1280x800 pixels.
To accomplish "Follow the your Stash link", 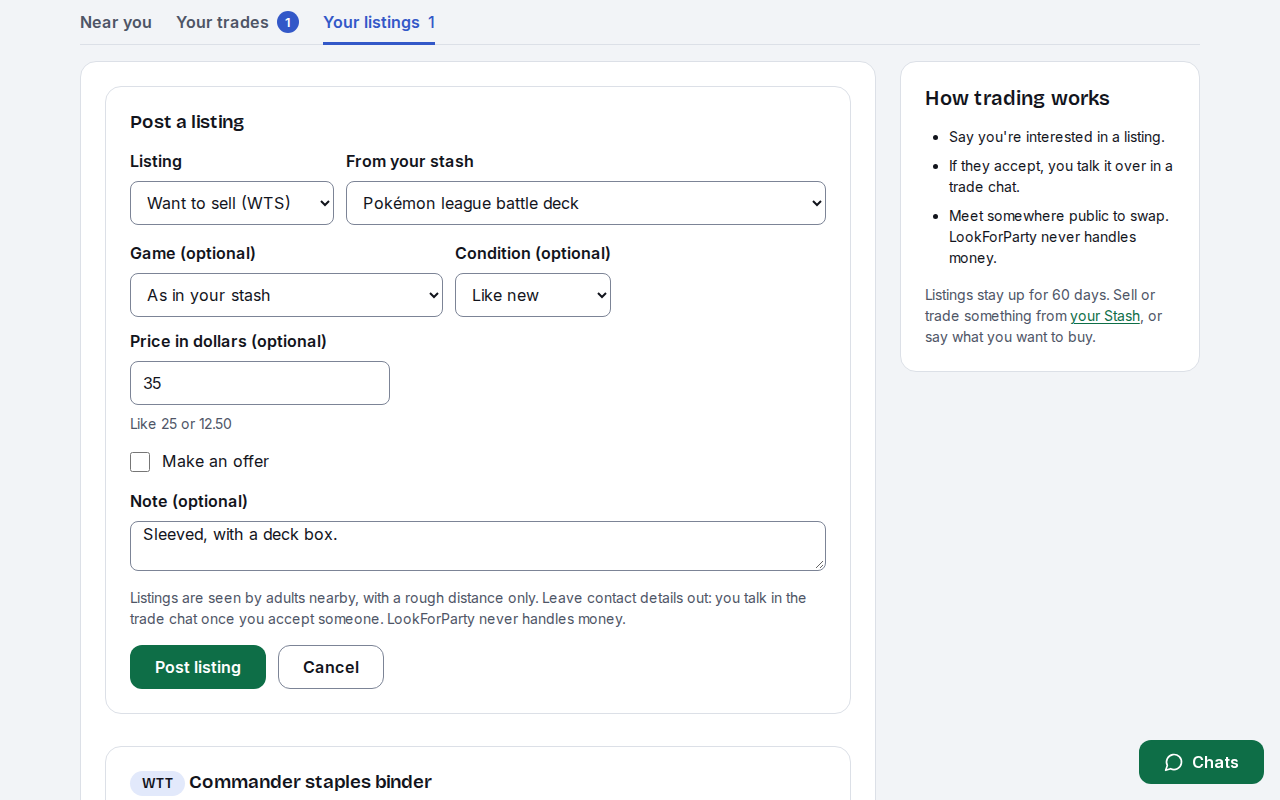I will click(1105, 316).
